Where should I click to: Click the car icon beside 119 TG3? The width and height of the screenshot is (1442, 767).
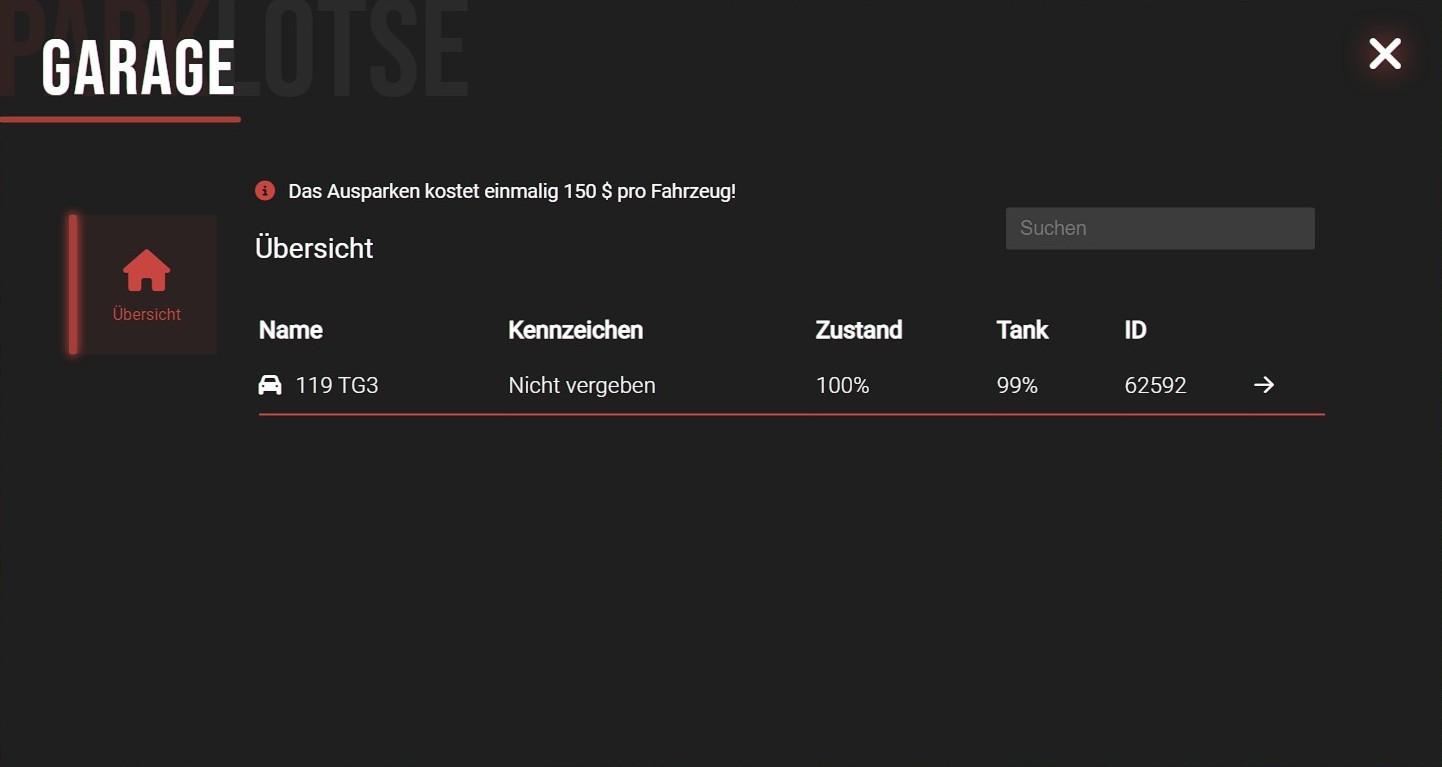(270, 385)
